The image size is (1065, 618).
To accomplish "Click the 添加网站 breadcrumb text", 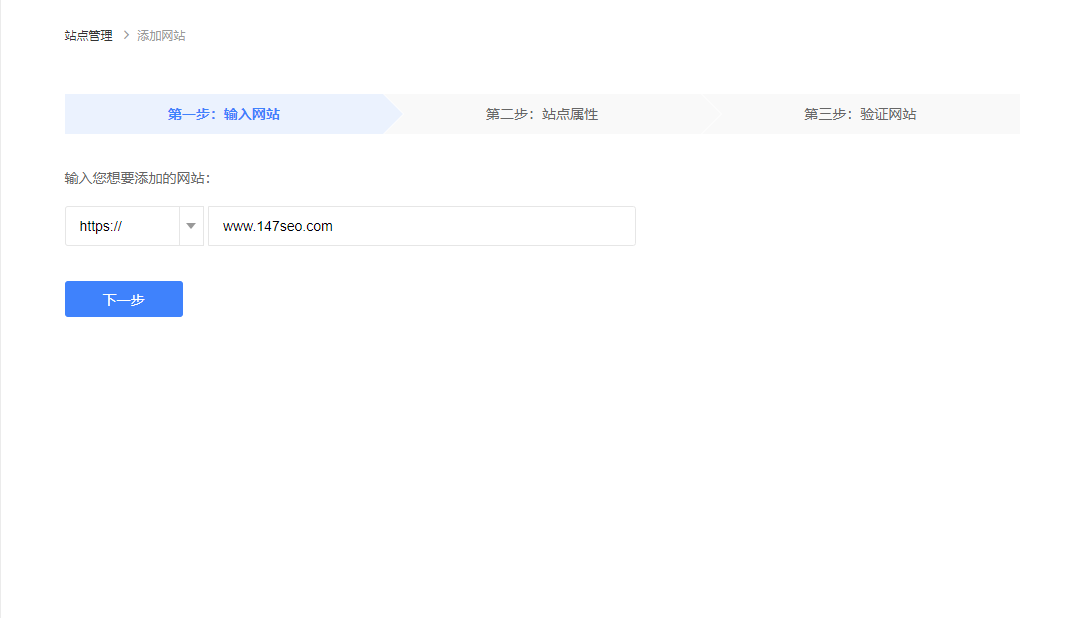I will point(161,36).
